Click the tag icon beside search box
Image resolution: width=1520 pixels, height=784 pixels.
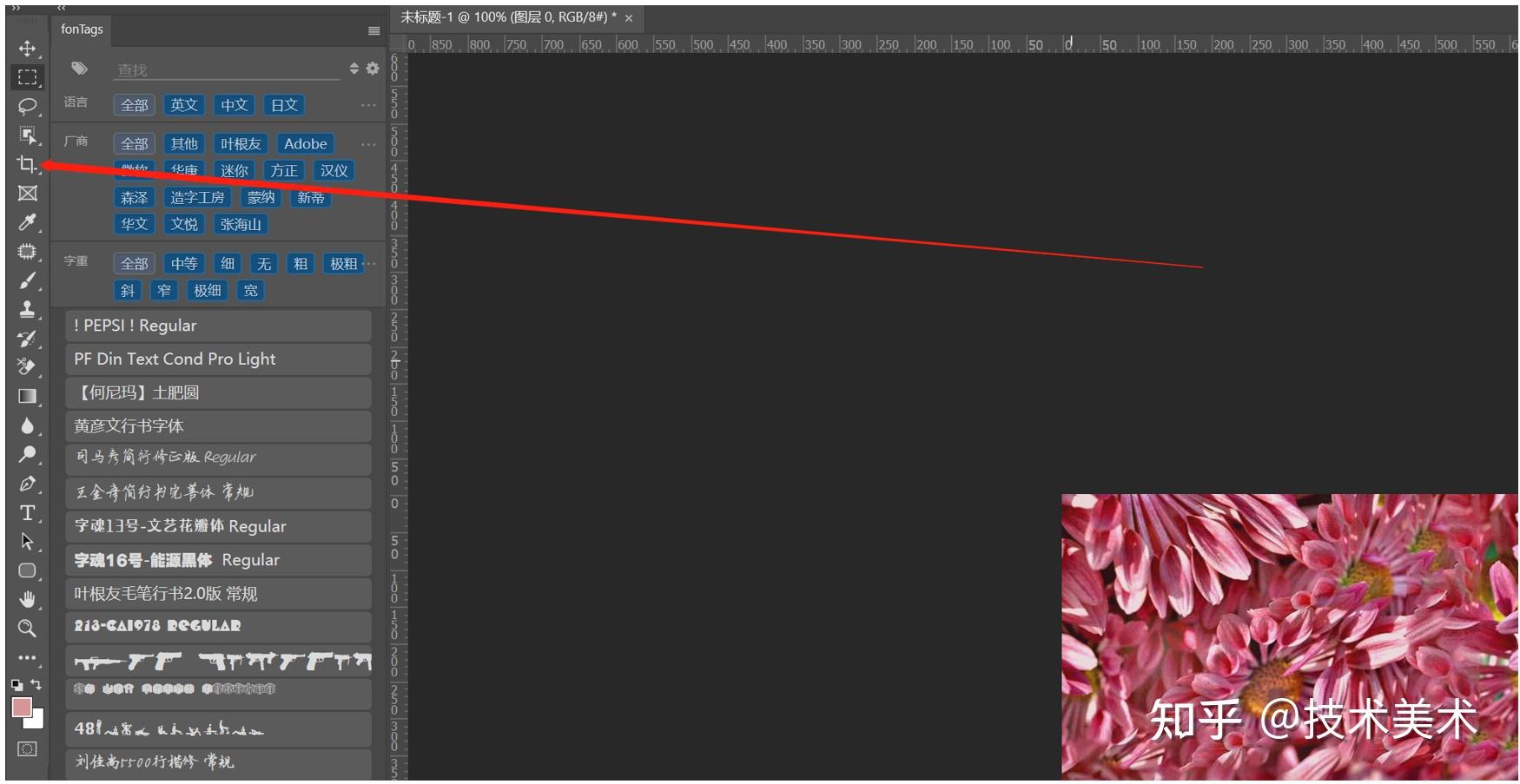click(x=79, y=68)
